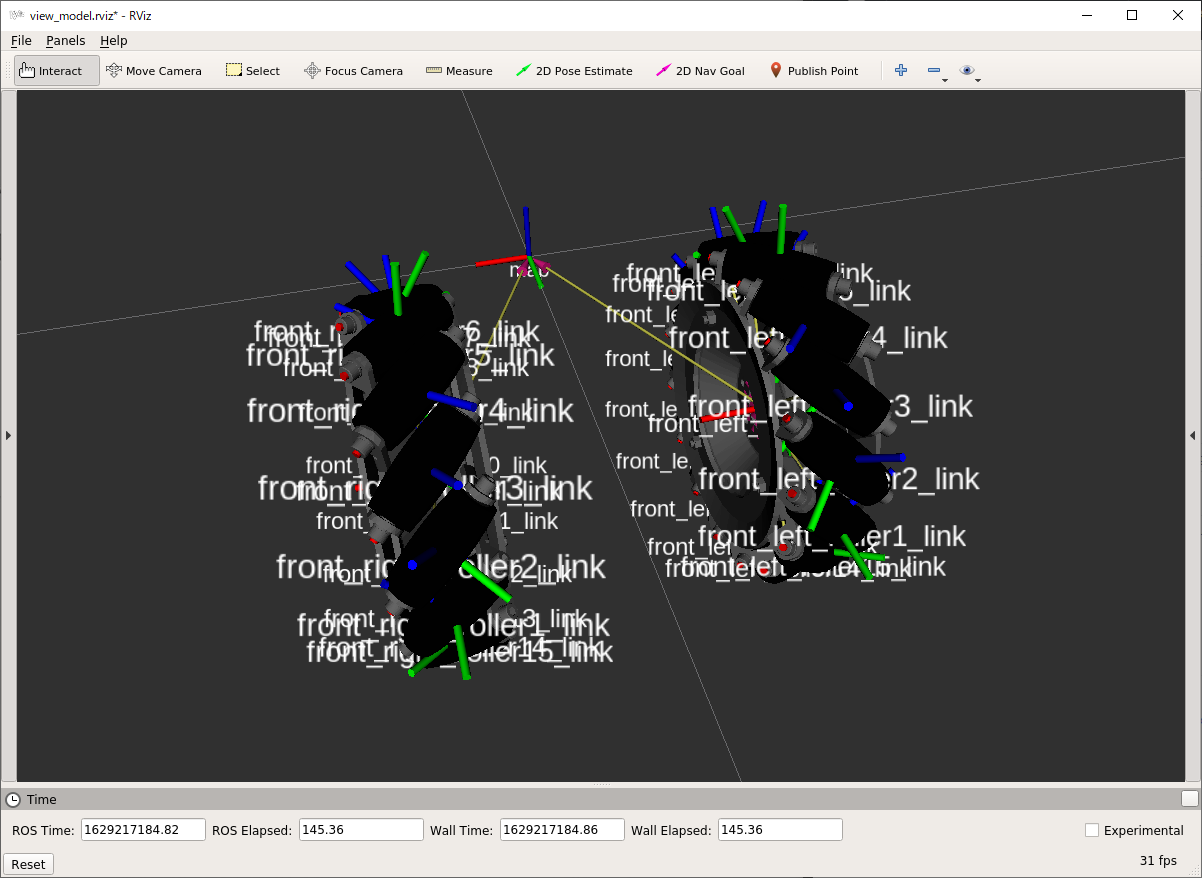
Task: Open the eye view options dropdown
Action: tap(969, 71)
